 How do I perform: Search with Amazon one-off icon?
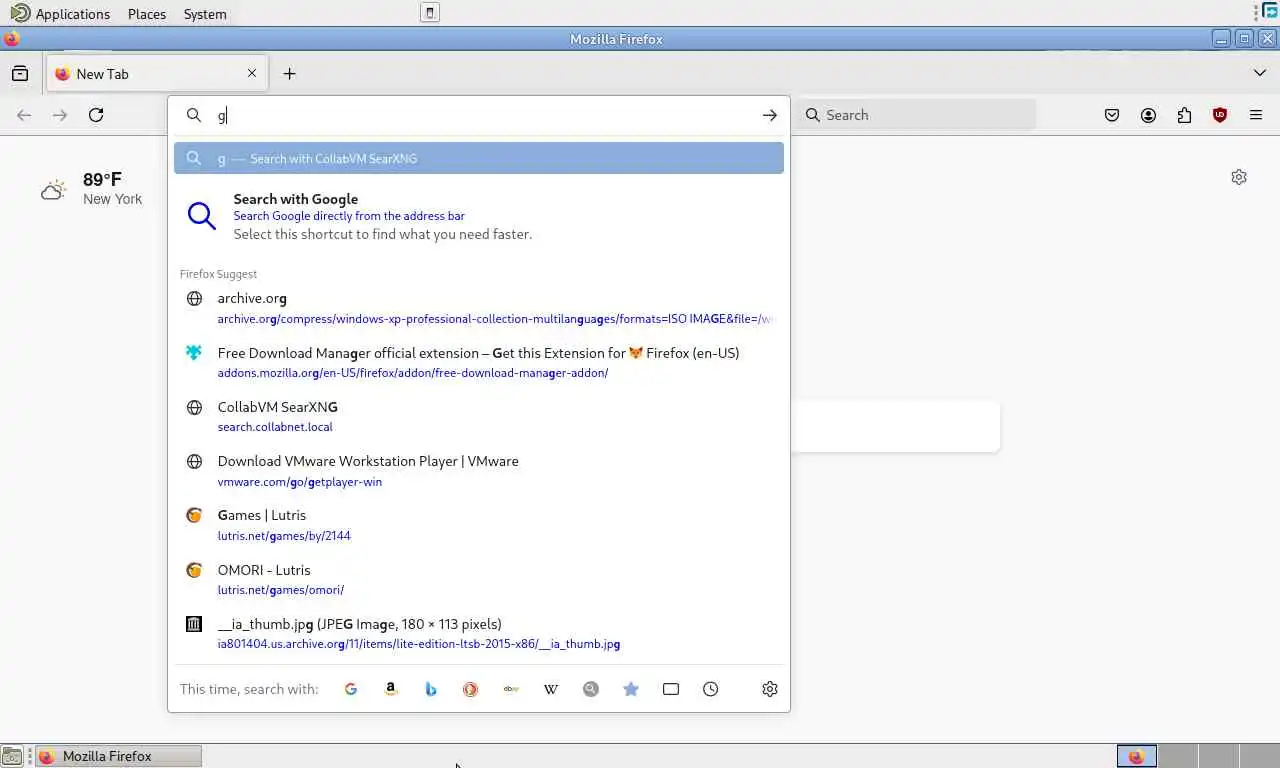click(x=391, y=689)
